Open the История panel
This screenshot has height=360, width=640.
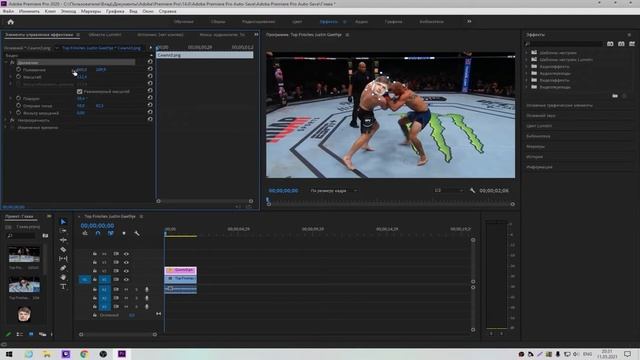534,157
